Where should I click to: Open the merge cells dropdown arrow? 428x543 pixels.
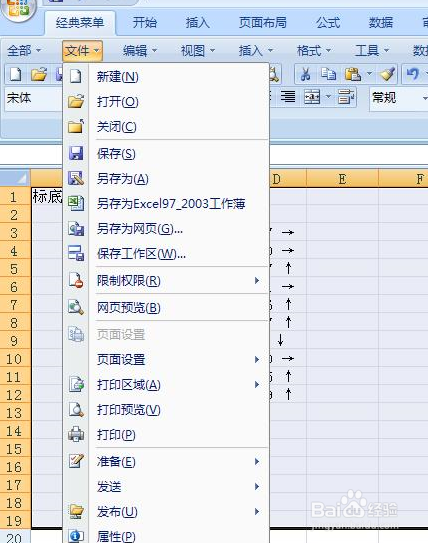[x=328, y=97]
